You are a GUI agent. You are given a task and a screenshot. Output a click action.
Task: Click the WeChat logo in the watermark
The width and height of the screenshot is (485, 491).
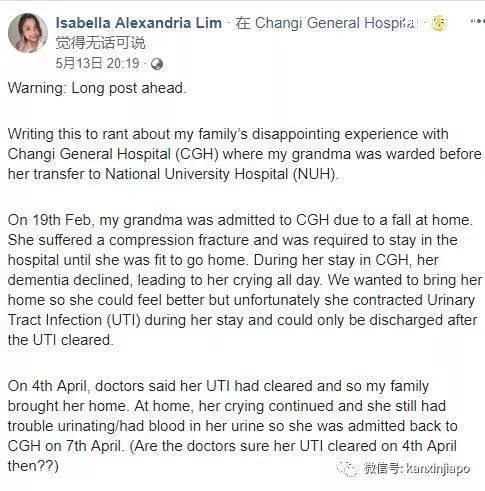pos(347,469)
